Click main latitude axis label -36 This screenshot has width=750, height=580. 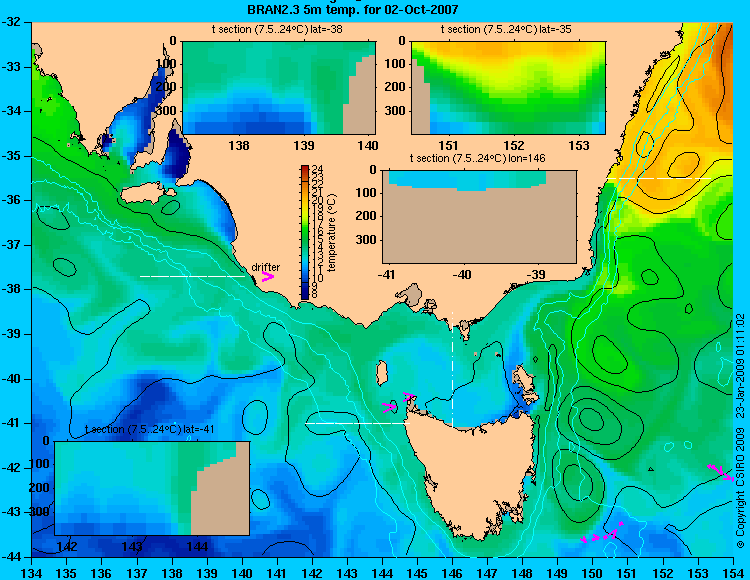(x=11, y=200)
